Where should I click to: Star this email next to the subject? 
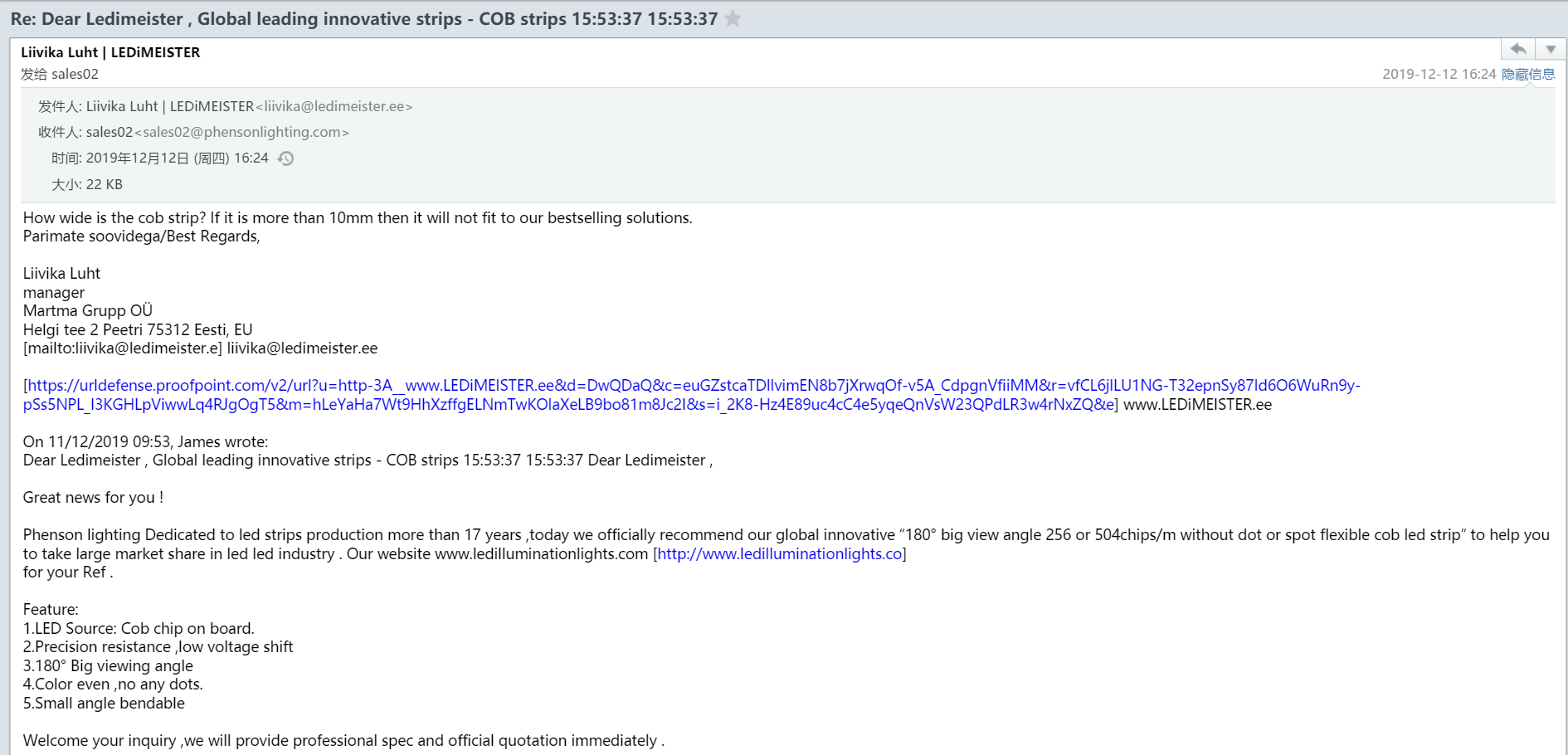(733, 18)
